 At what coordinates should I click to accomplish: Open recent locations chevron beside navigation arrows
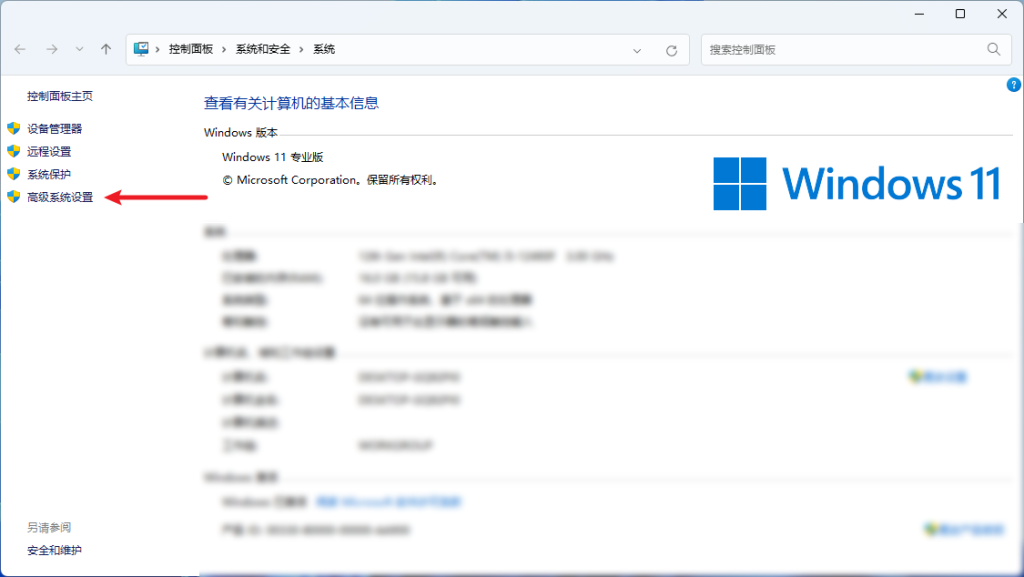(79, 48)
